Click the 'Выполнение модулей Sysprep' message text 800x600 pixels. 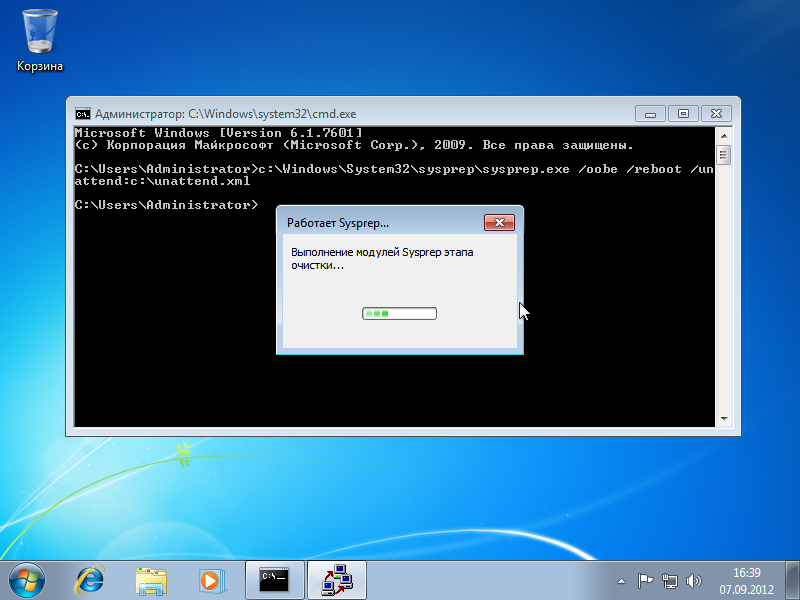(x=382, y=259)
